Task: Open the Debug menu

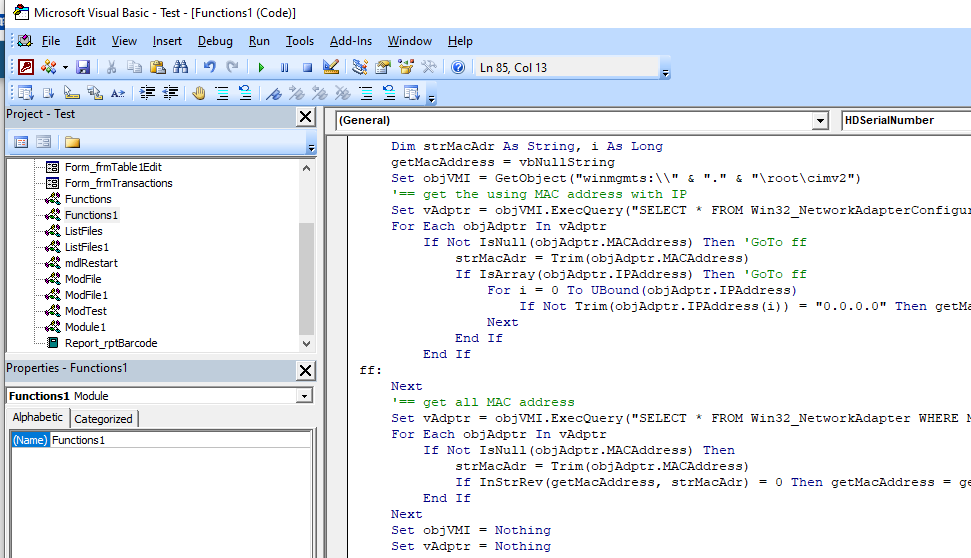Action: click(215, 41)
